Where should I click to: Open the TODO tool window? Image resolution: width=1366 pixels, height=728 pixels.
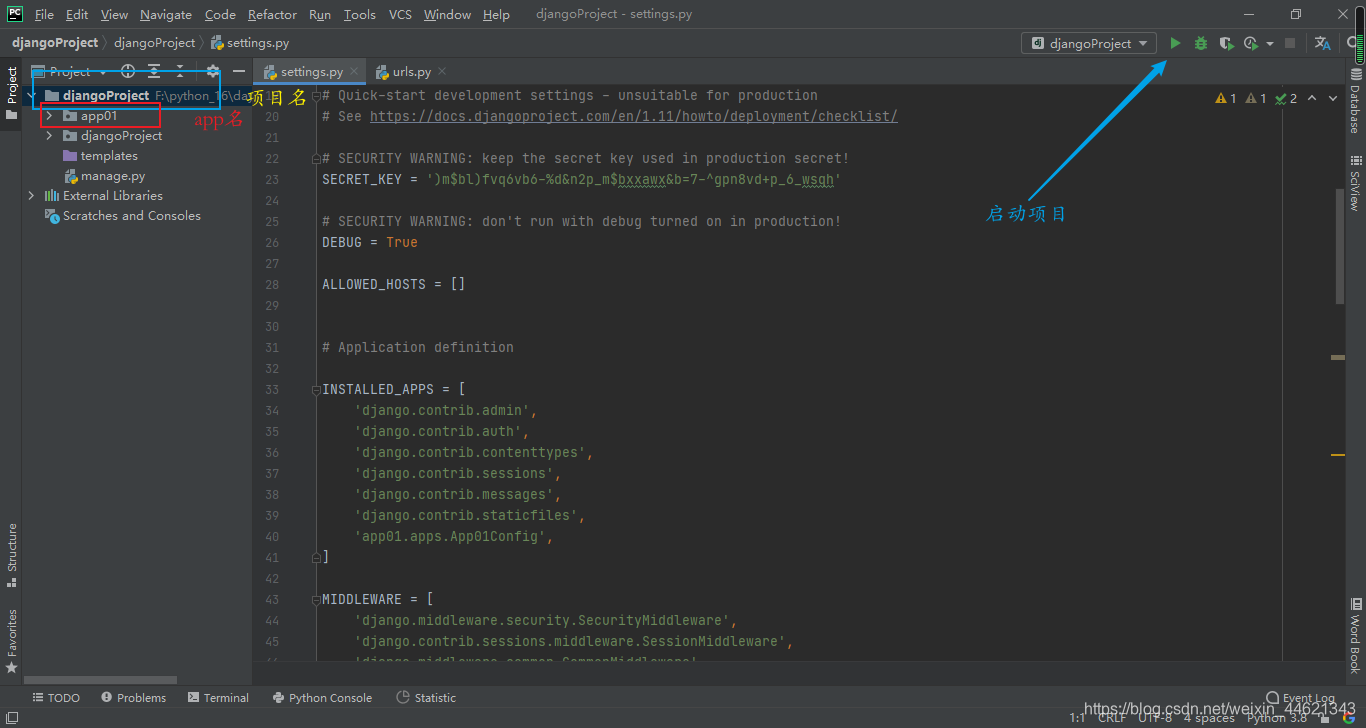click(x=56, y=698)
